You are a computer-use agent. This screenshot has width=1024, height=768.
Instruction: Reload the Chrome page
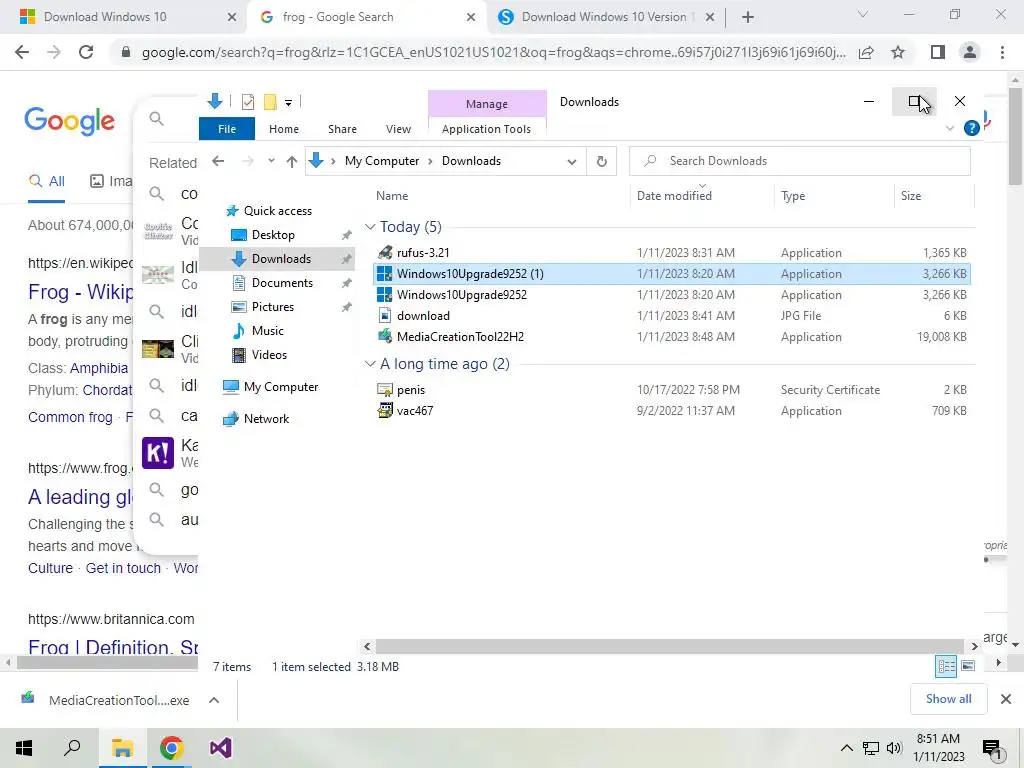(86, 52)
